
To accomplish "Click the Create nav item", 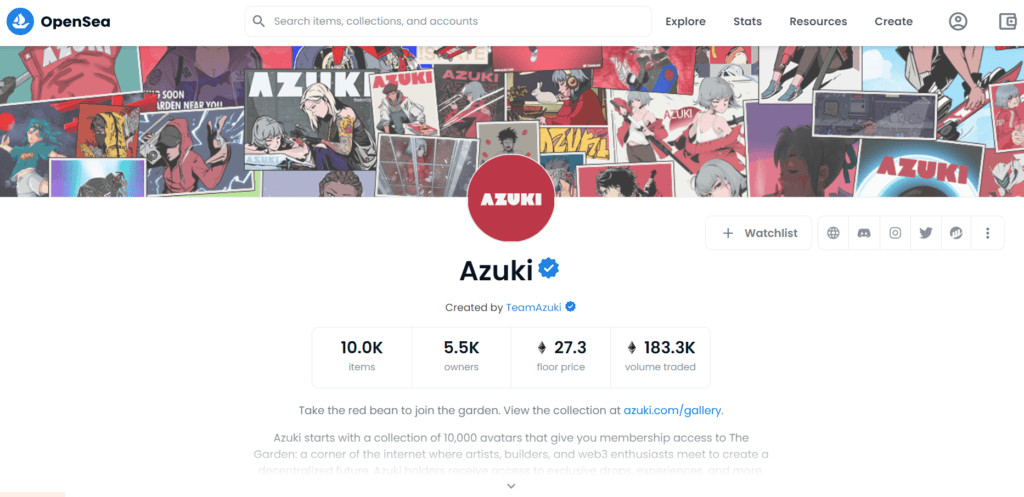I will coord(893,22).
